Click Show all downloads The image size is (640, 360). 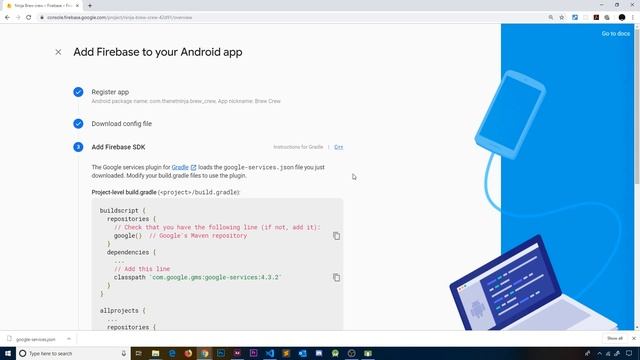(x=615, y=338)
